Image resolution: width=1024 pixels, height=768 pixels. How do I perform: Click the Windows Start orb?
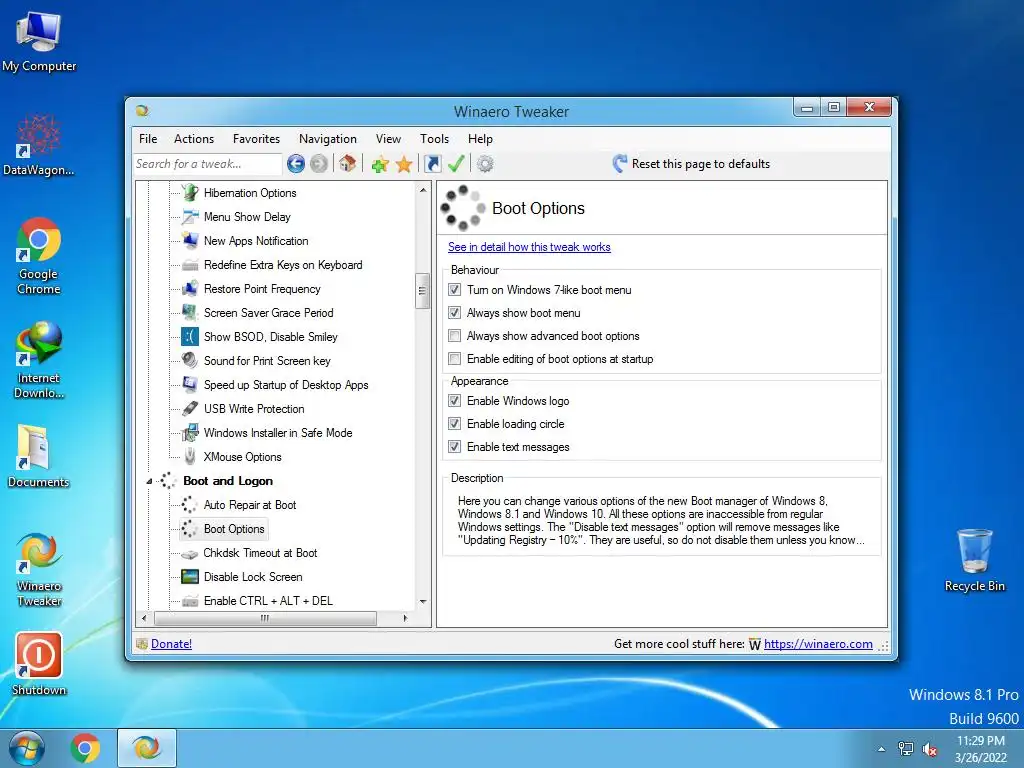click(27, 748)
